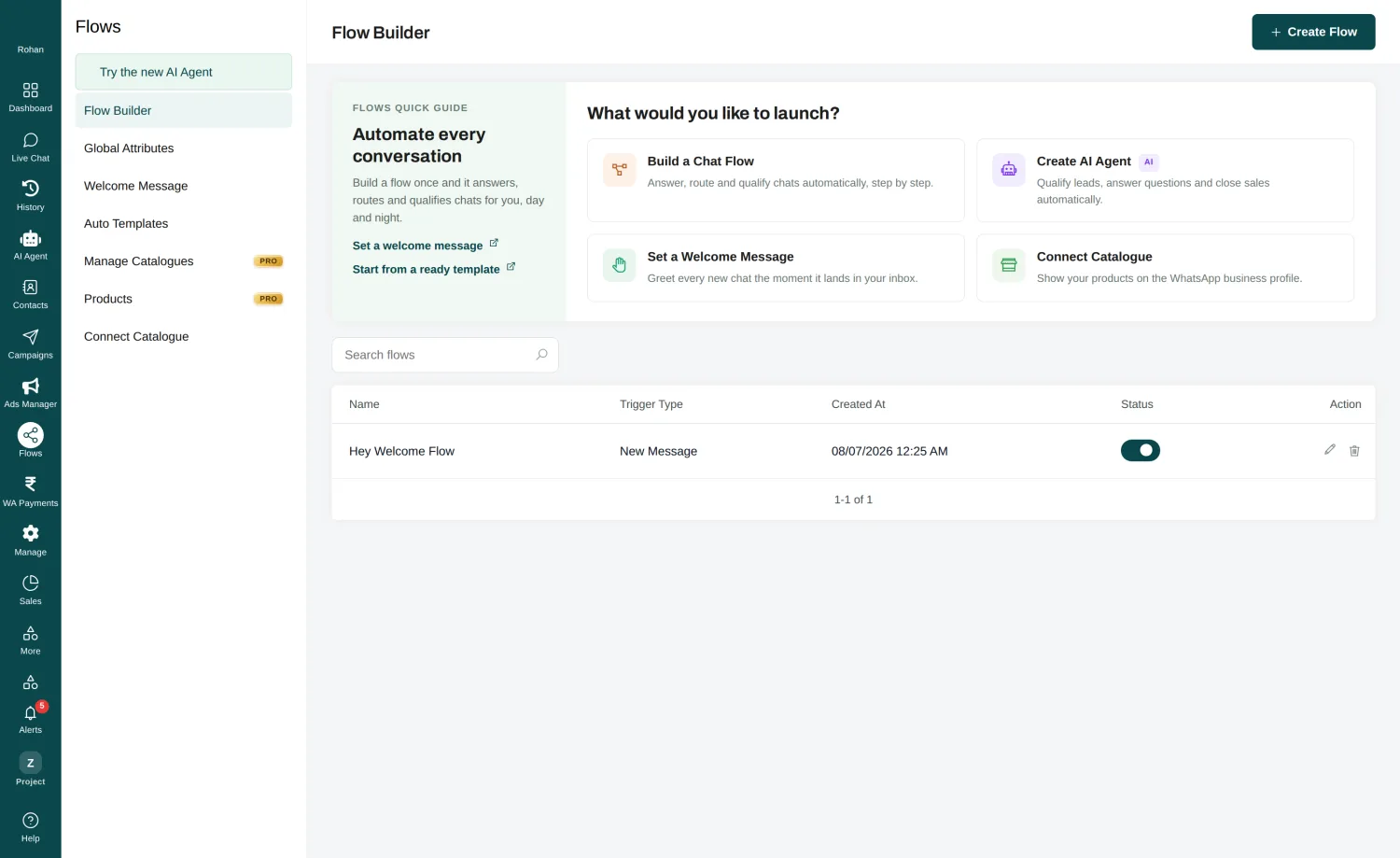Open Campaigns section
This screenshot has width=1400, height=858.
point(30,345)
